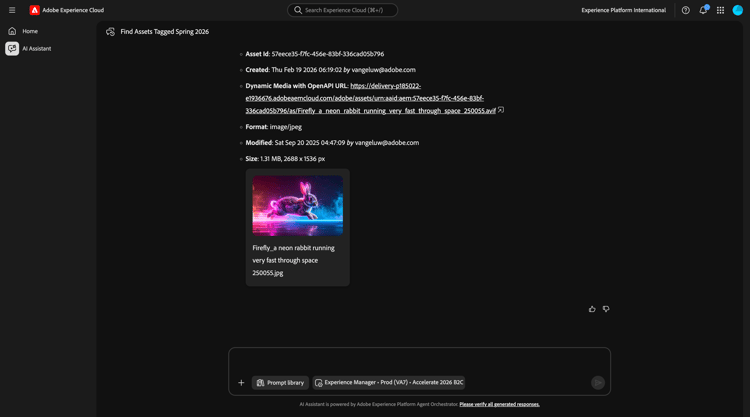This screenshot has width=750, height=417.
Task: Click the Asset Id value text
Action: coord(328,54)
